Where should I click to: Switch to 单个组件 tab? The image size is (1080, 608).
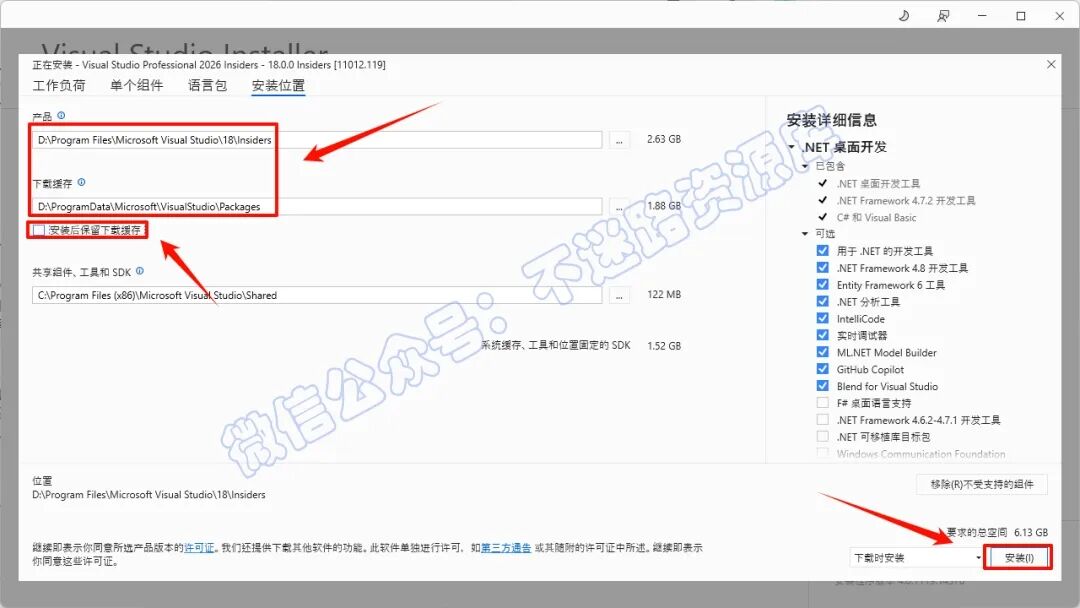pos(136,85)
